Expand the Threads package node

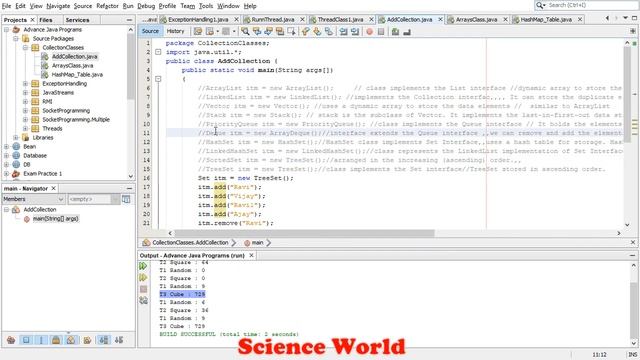tap(25, 129)
